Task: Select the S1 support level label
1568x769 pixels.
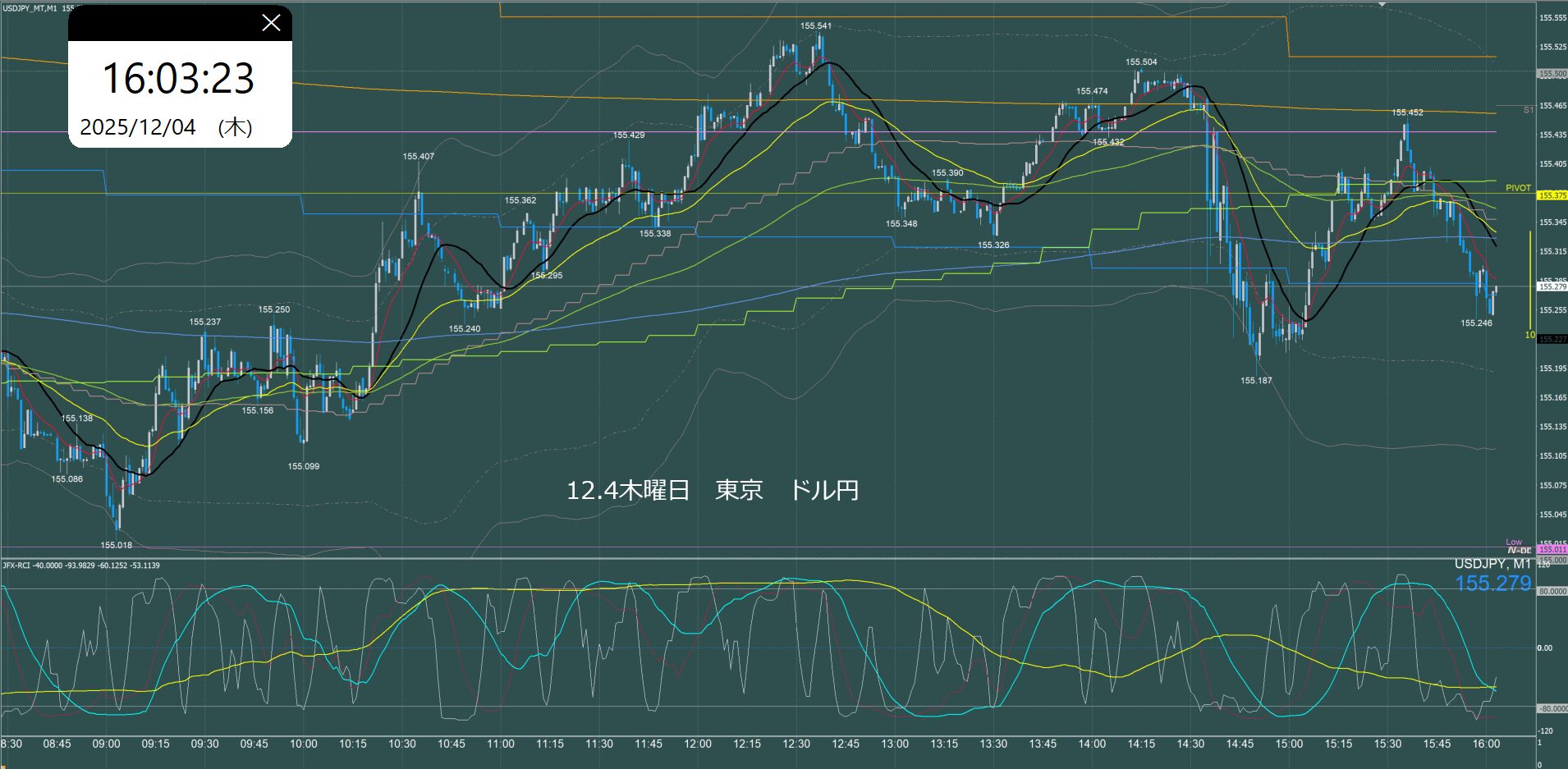Action: [1528, 110]
